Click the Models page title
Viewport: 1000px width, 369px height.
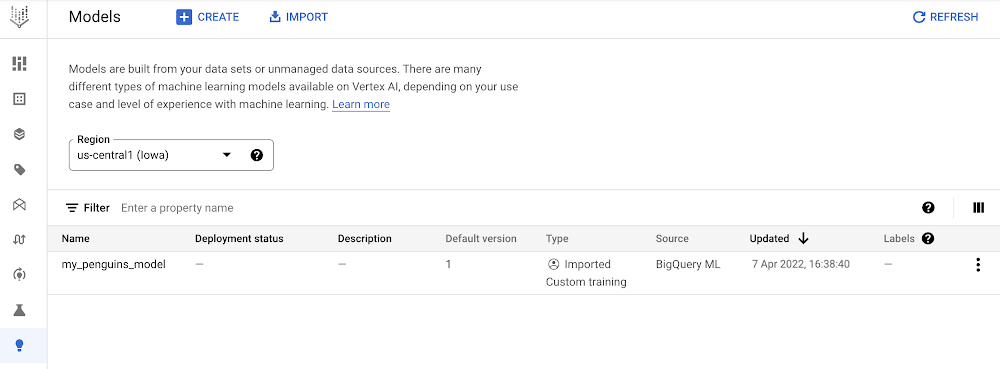94,17
